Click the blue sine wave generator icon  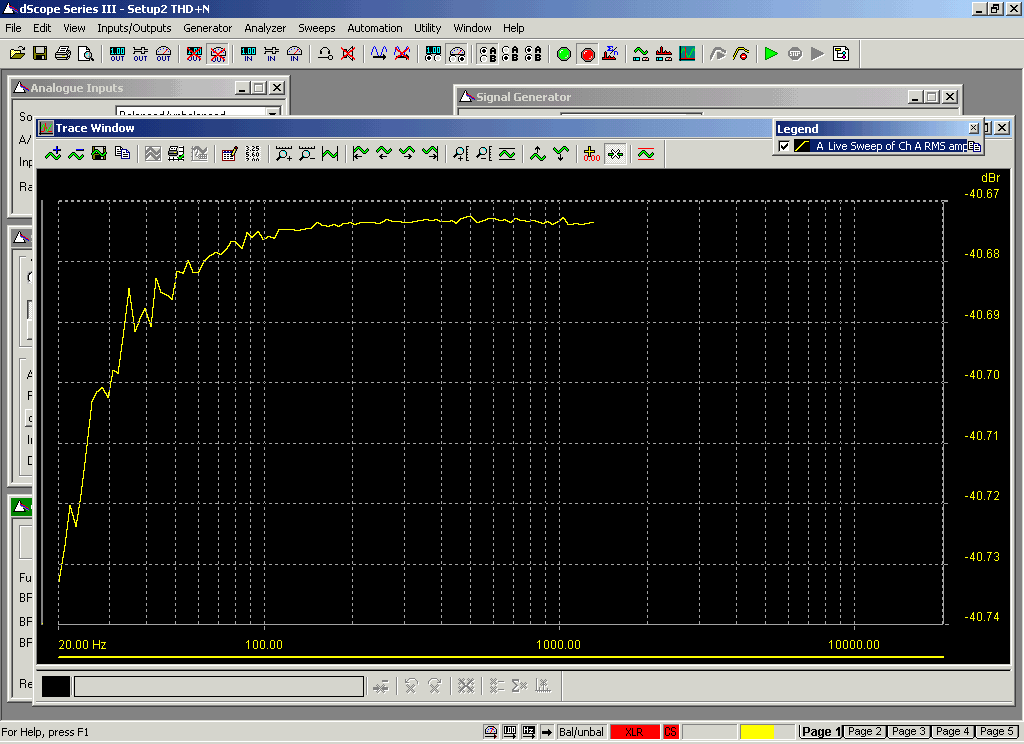pyautogui.click(x=379, y=54)
